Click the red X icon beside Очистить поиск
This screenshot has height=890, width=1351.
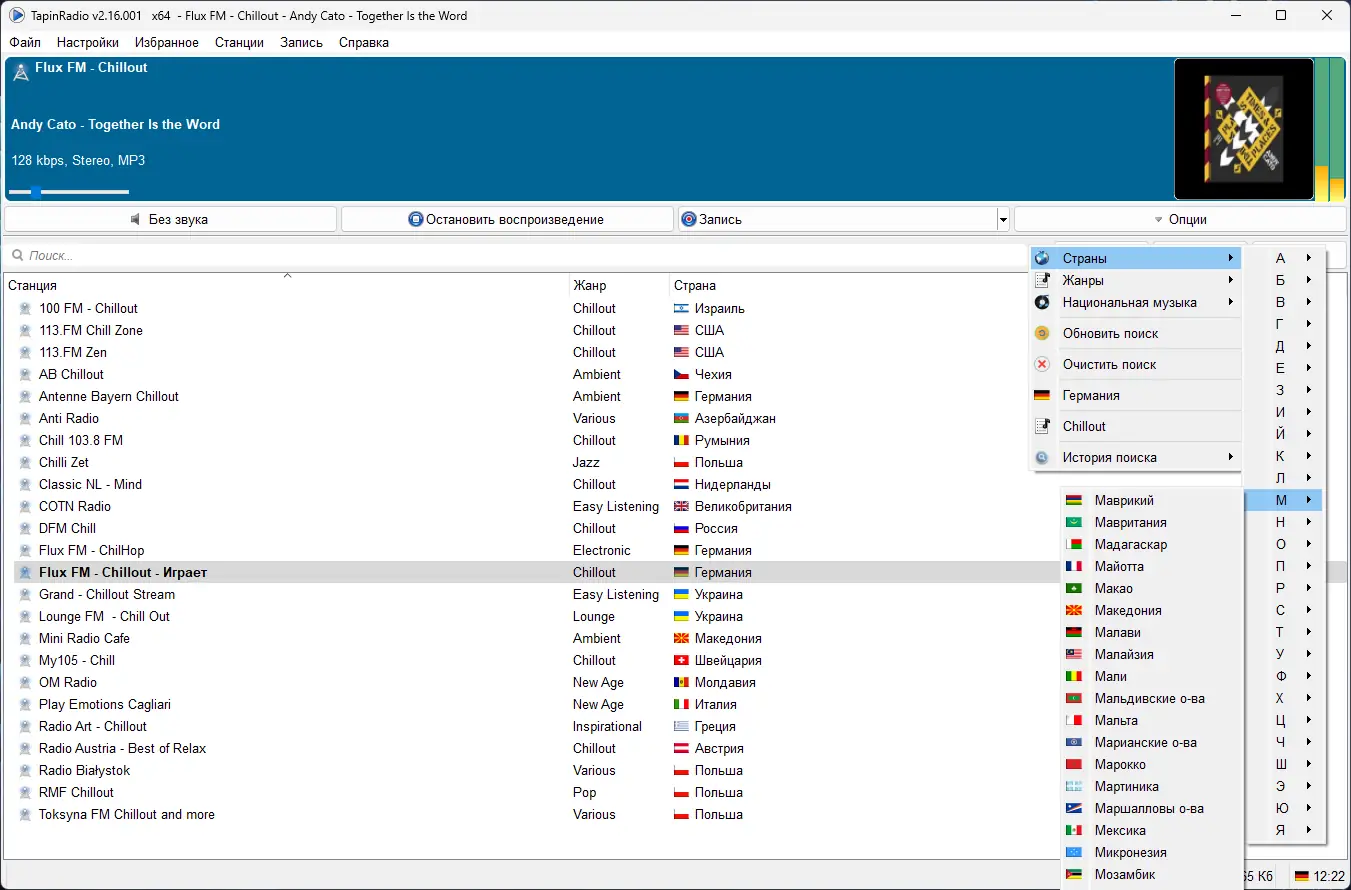pos(1042,364)
